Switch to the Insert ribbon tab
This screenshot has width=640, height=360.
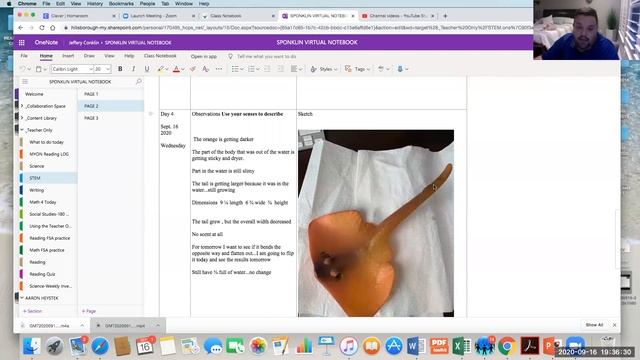(68, 56)
